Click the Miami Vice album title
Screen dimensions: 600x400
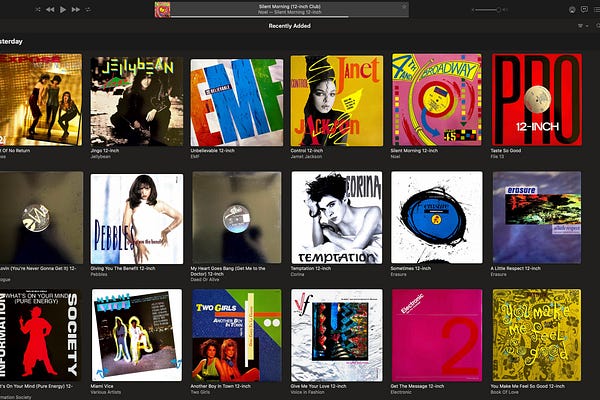(102, 386)
